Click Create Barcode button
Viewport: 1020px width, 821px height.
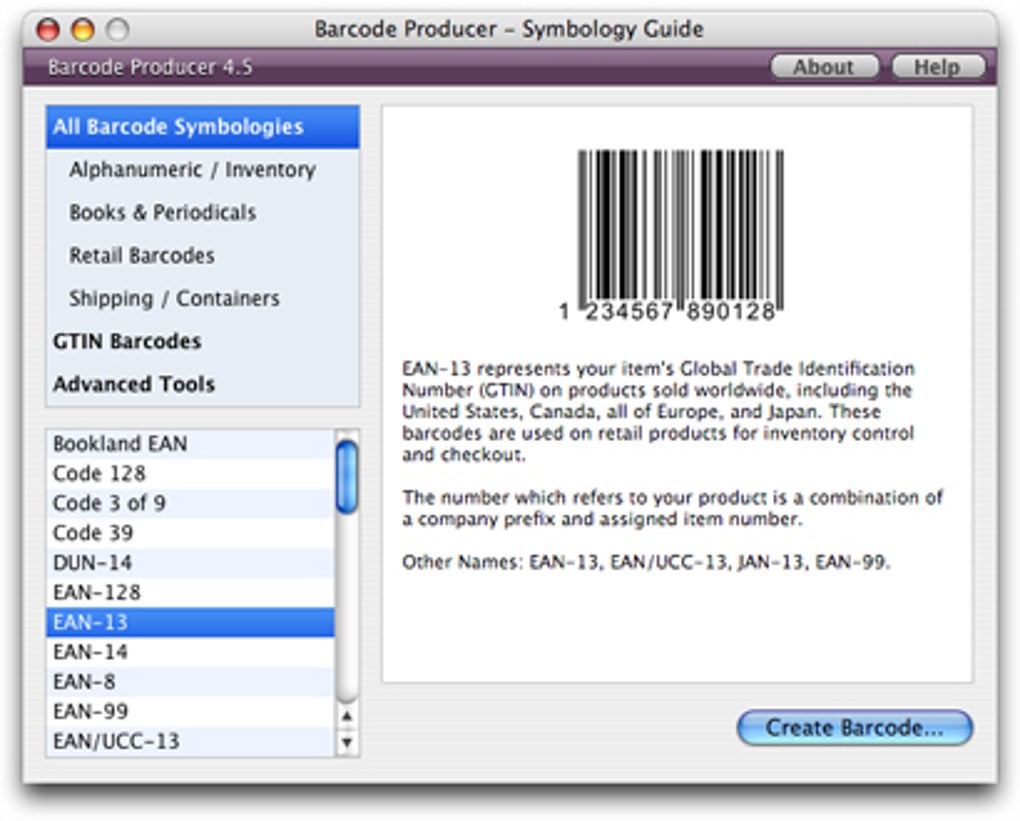coord(854,728)
